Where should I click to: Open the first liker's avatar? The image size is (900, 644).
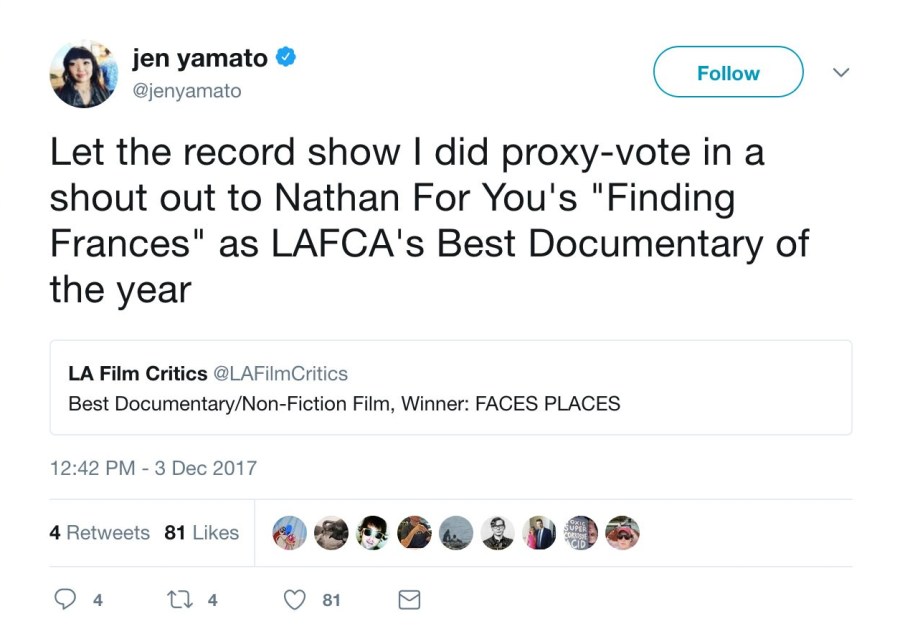pos(290,533)
